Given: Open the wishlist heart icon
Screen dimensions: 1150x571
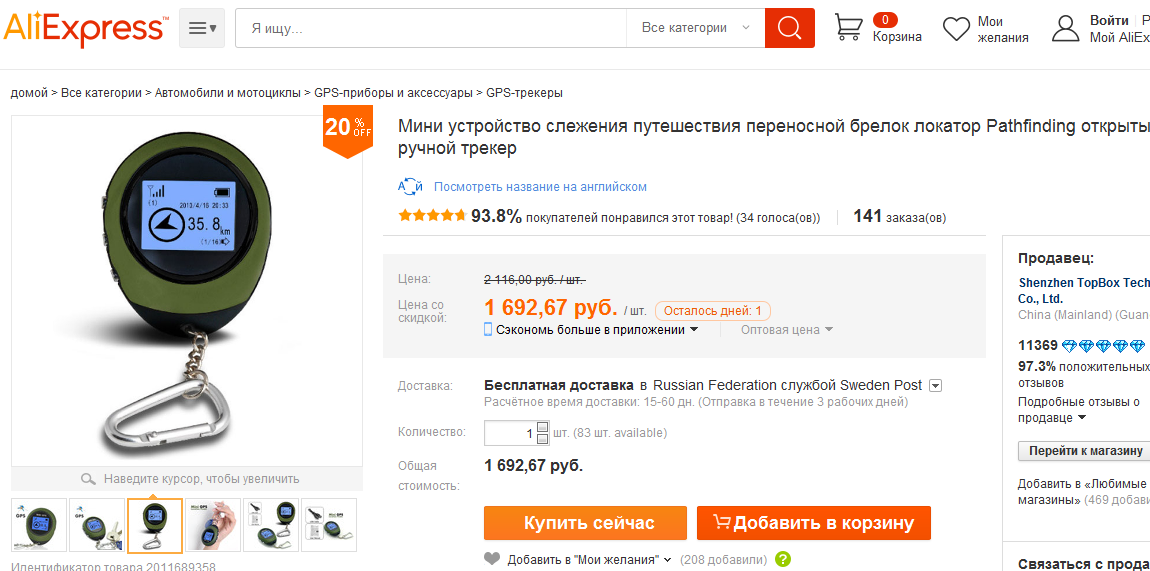Looking at the screenshot, I should click(x=957, y=28).
